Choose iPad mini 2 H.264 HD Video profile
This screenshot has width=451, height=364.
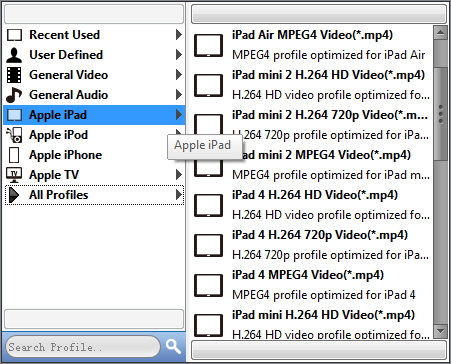[312, 85]
